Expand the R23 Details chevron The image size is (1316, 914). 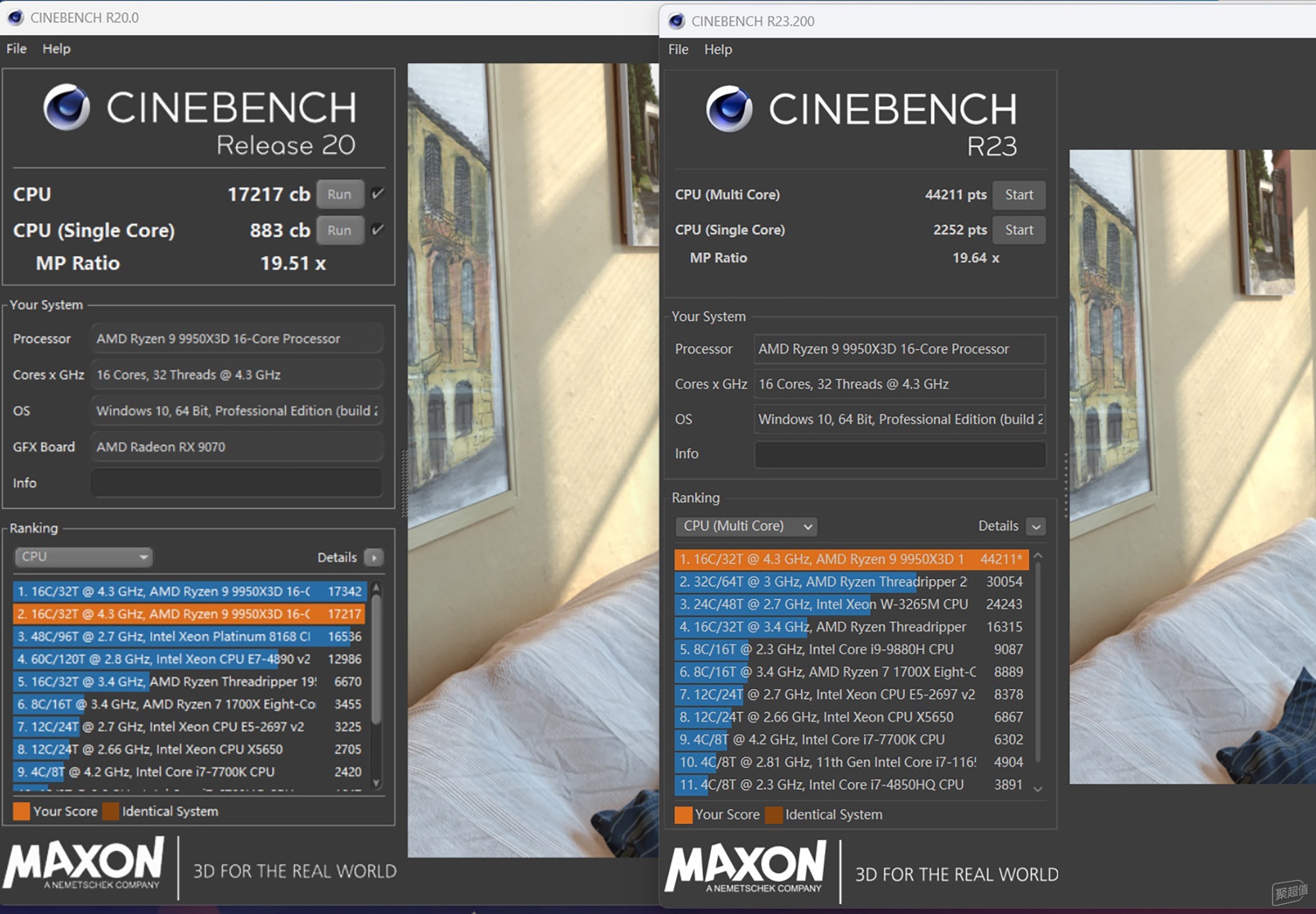1036,526
